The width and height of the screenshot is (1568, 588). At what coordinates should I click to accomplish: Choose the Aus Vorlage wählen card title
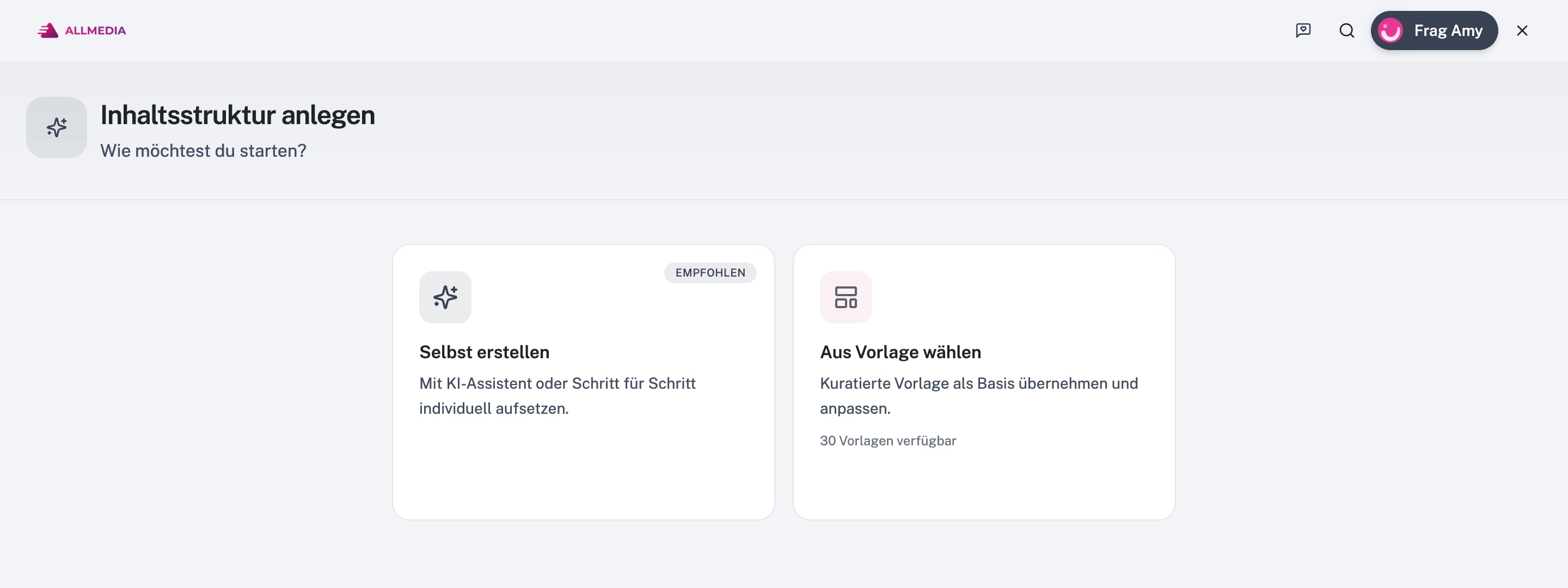tap(901, 352)
